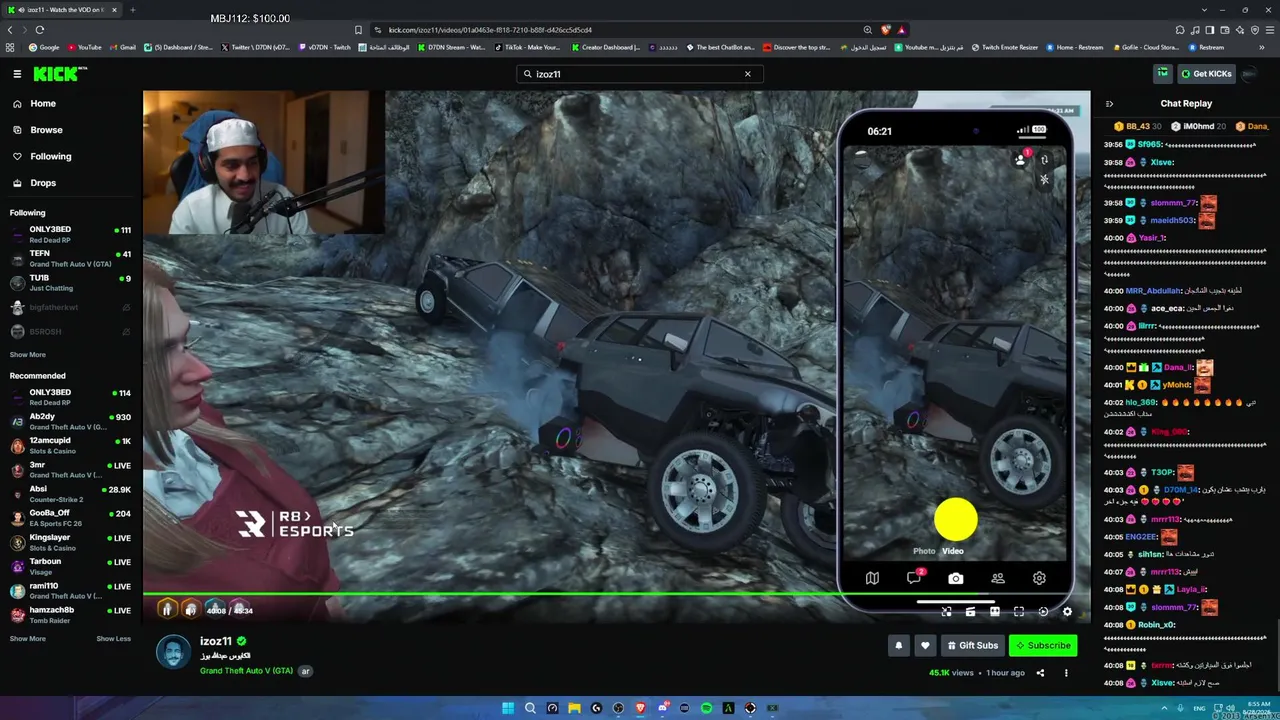Open File Explorer from the taskbar

tap(574, 708)
